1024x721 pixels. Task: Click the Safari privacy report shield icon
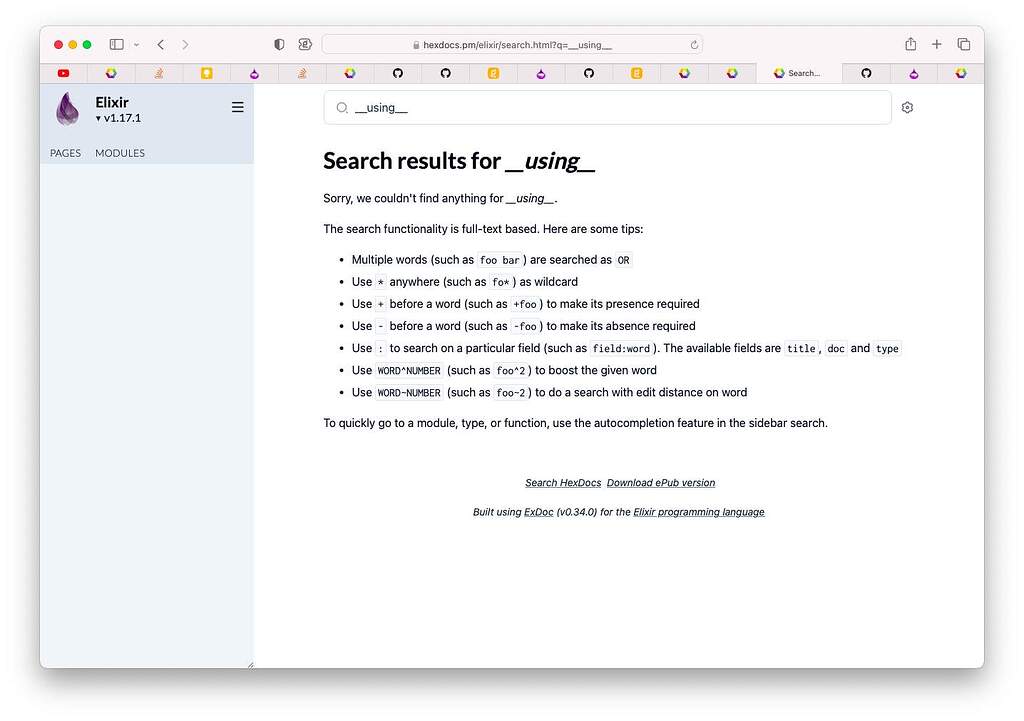pyautogui.click(x=278, y=44)
